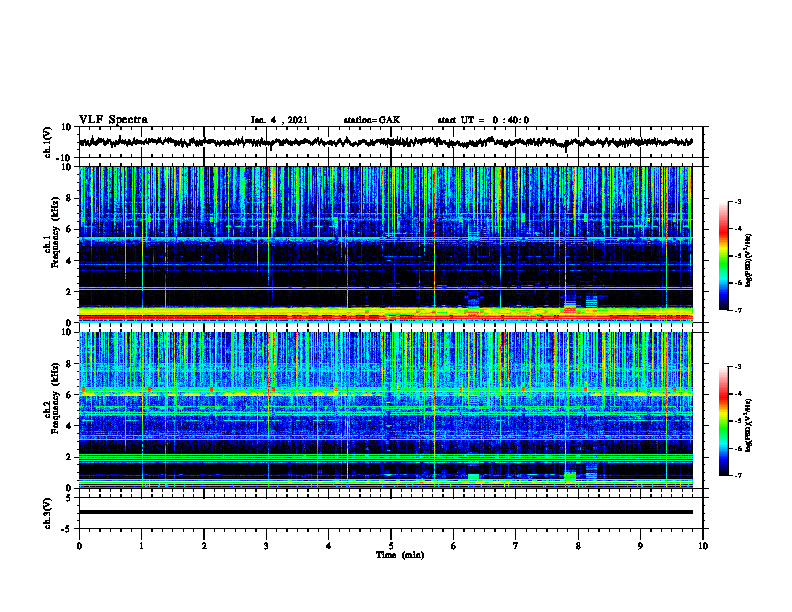Click the ch.2 "Frequency (kHz)" axis label
The height and width of the screenshot is (612, 792).
point(55,397)
